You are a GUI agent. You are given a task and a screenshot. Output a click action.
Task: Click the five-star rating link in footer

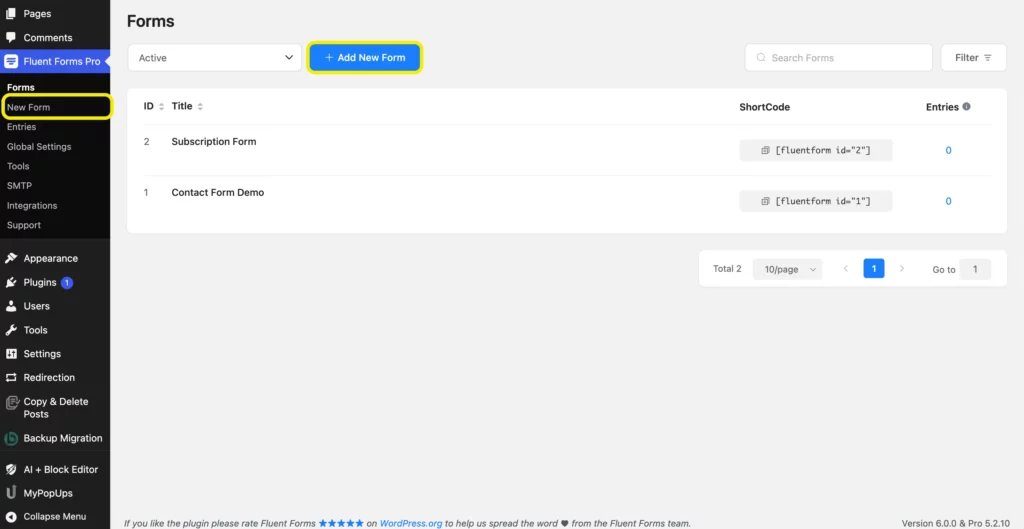[x=341, y=523]
